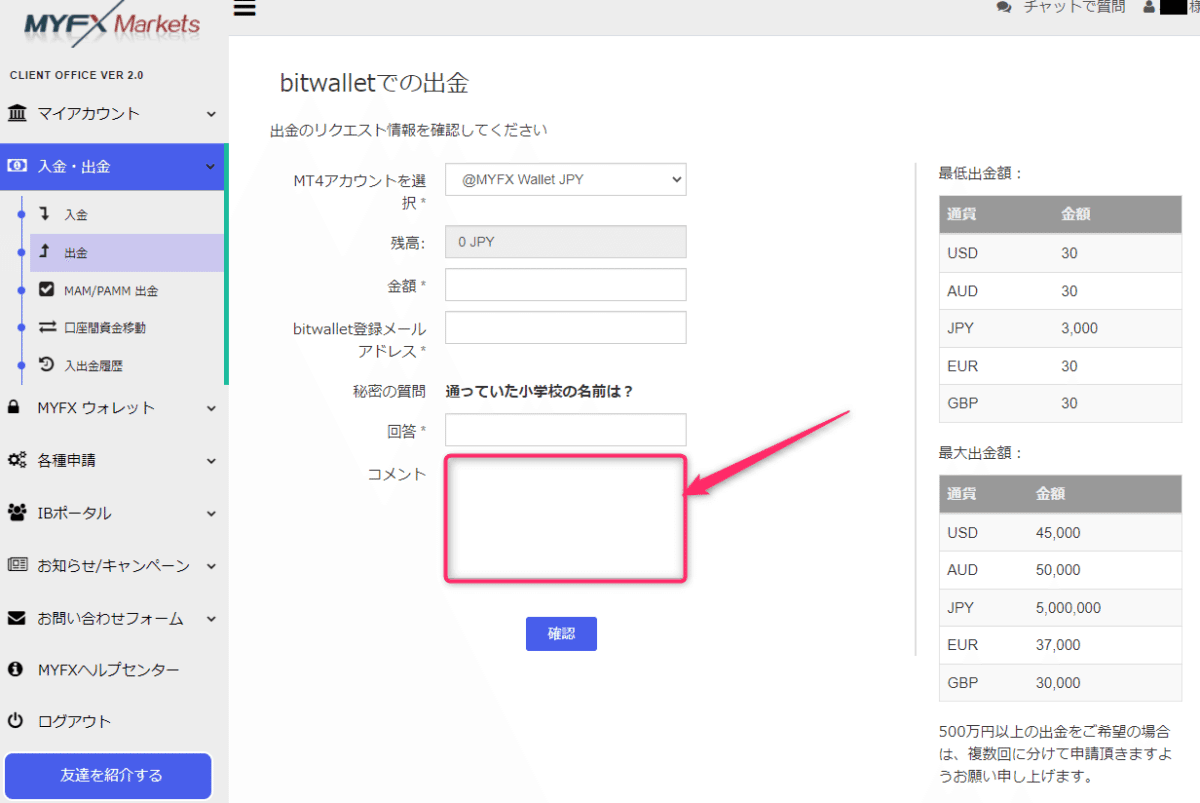Click the chat bubble icon
1200x803 pixels.
click(1004, 8)
